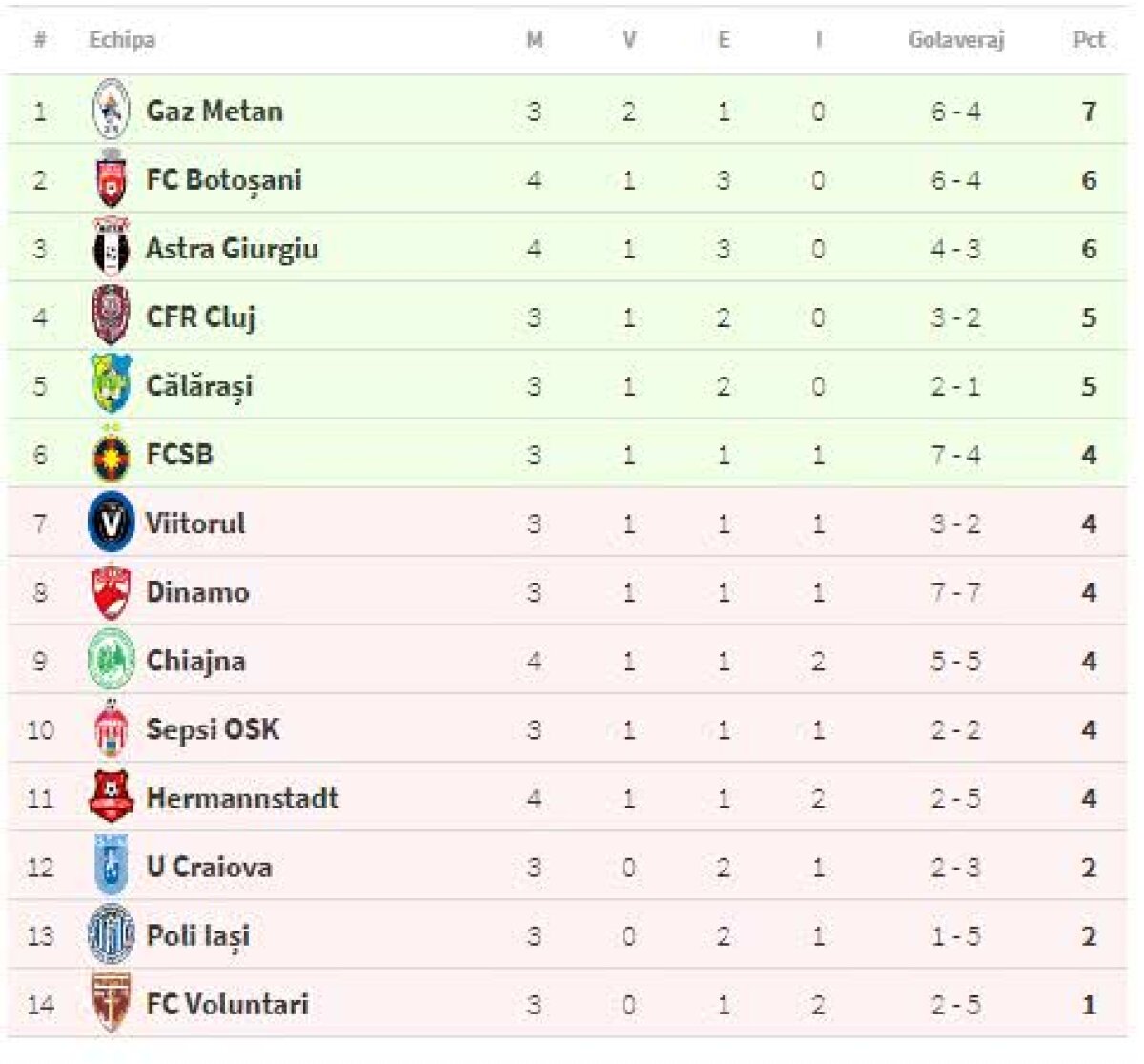Click the FCSB club logo

point(112,455)
